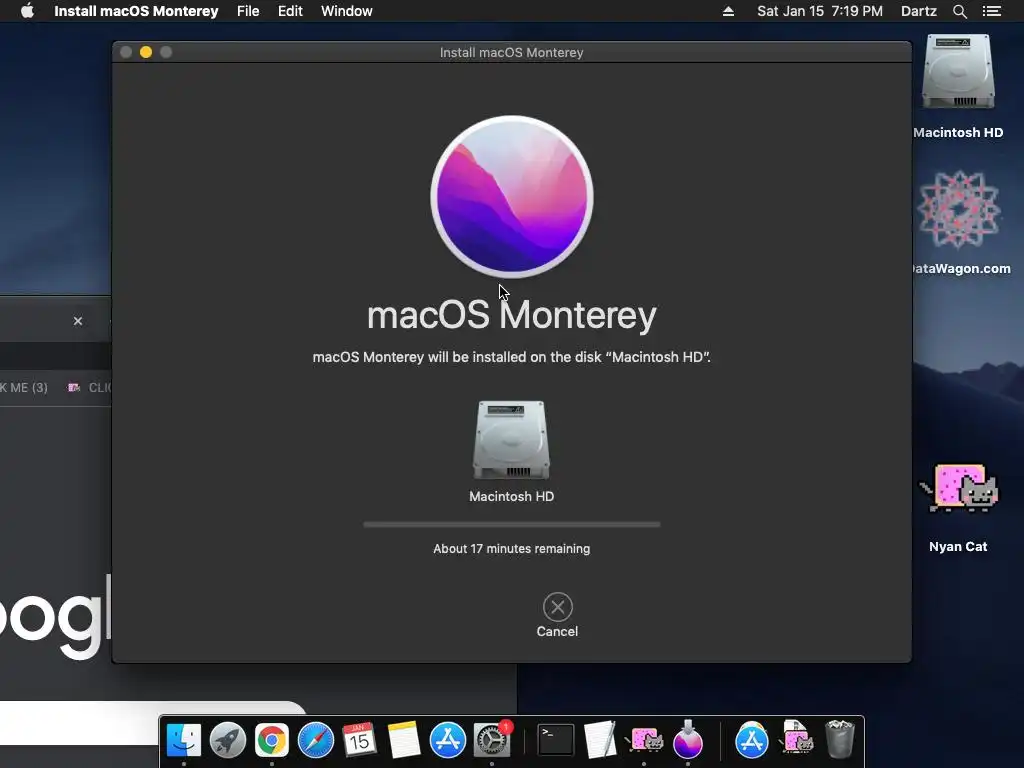Open Notes from the Dock
1024x768 pixels.
coord(404,740)
